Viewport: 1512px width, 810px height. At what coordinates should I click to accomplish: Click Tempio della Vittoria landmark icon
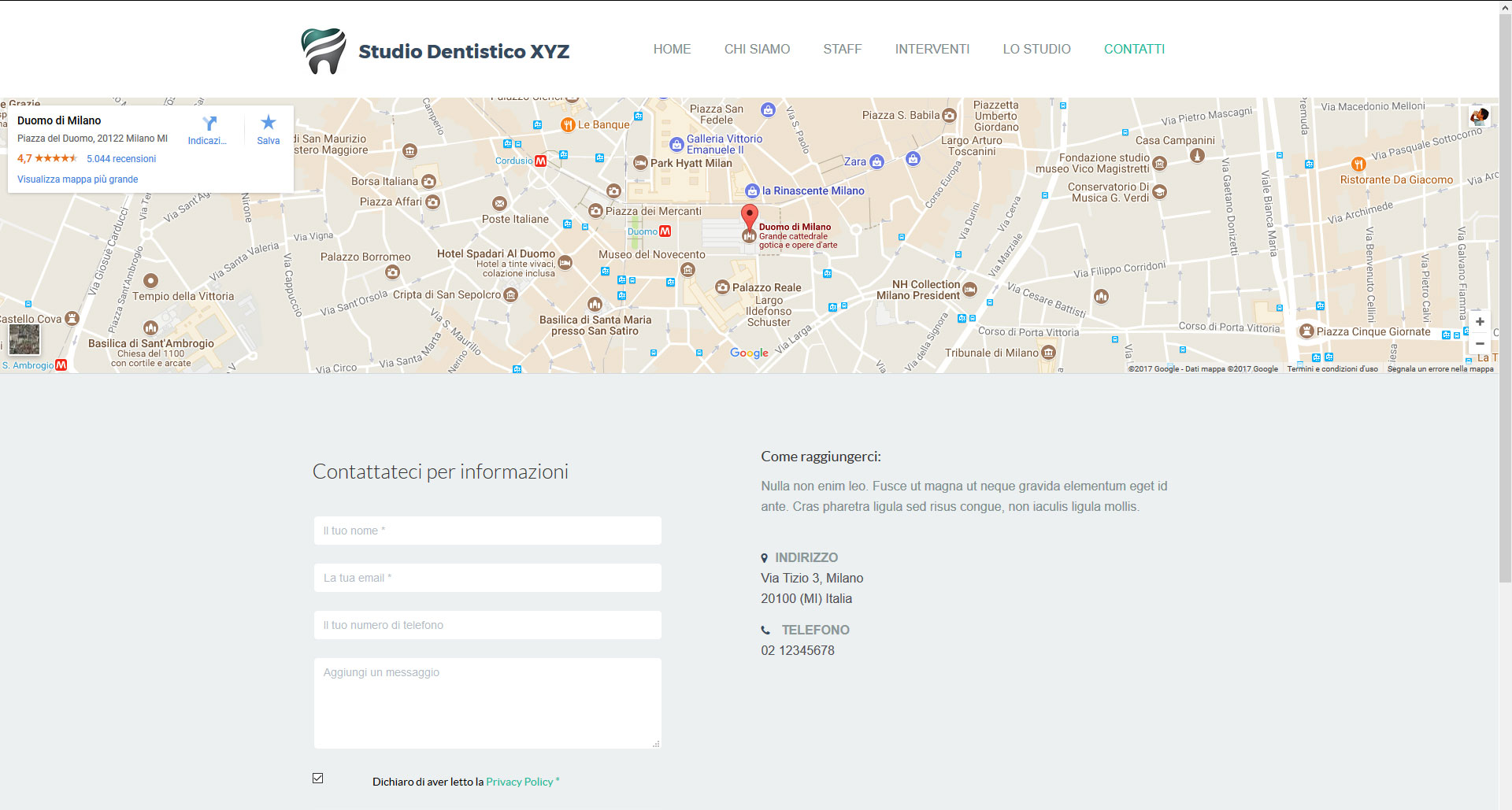[x=150, y=280]
